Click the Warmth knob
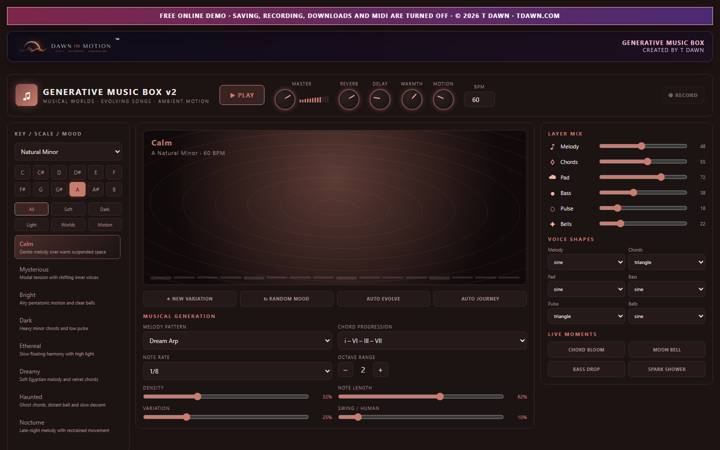The width and height of the screenshot is (720, 450). click(x=411, y=100)
